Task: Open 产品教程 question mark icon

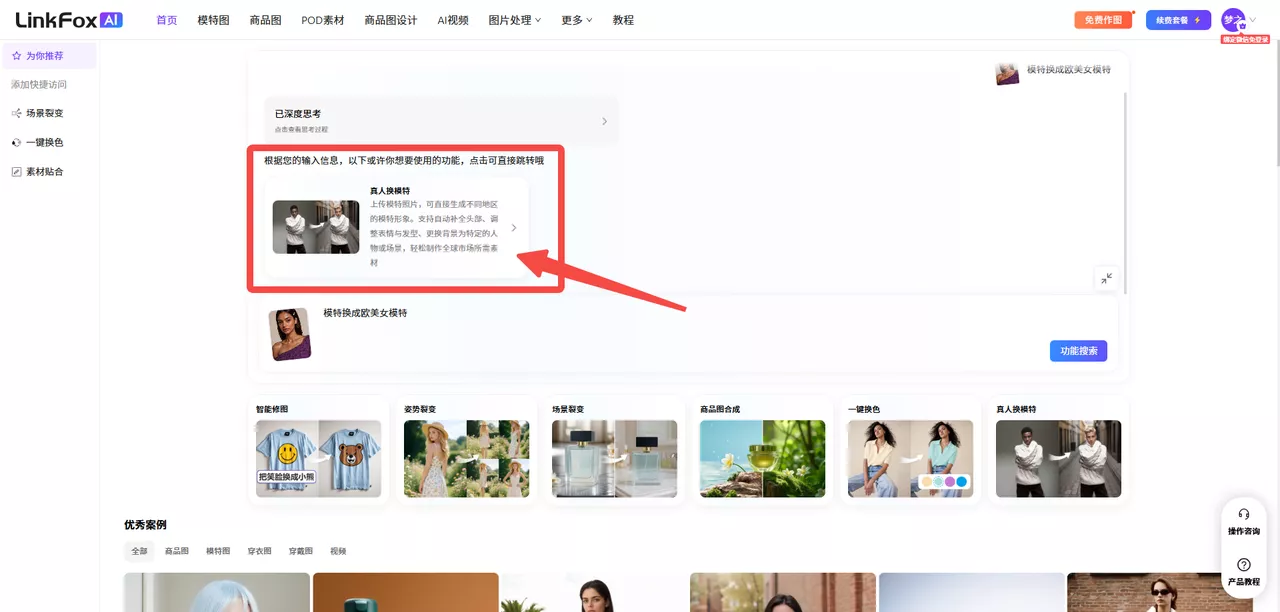Action: coord(1243,565)
